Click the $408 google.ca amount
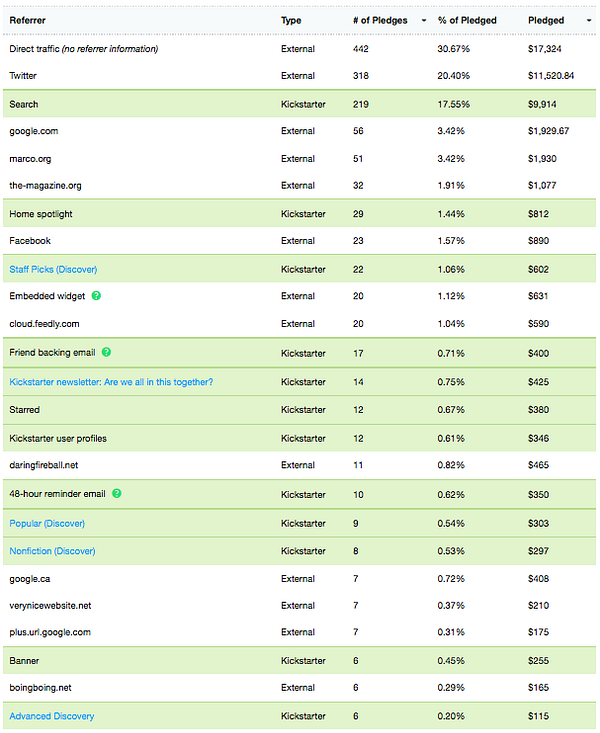Viewport: 600px width, 733px height. coord(538,579)
